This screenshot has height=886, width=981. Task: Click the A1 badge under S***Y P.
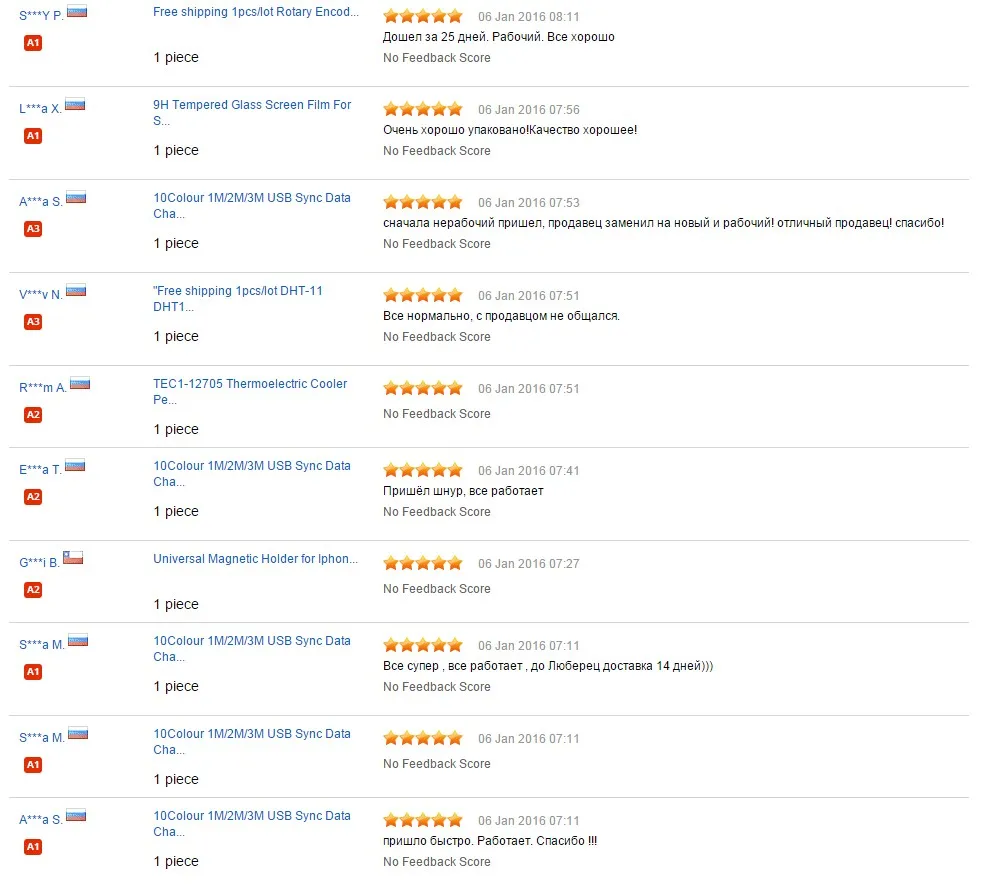[33, 43]
